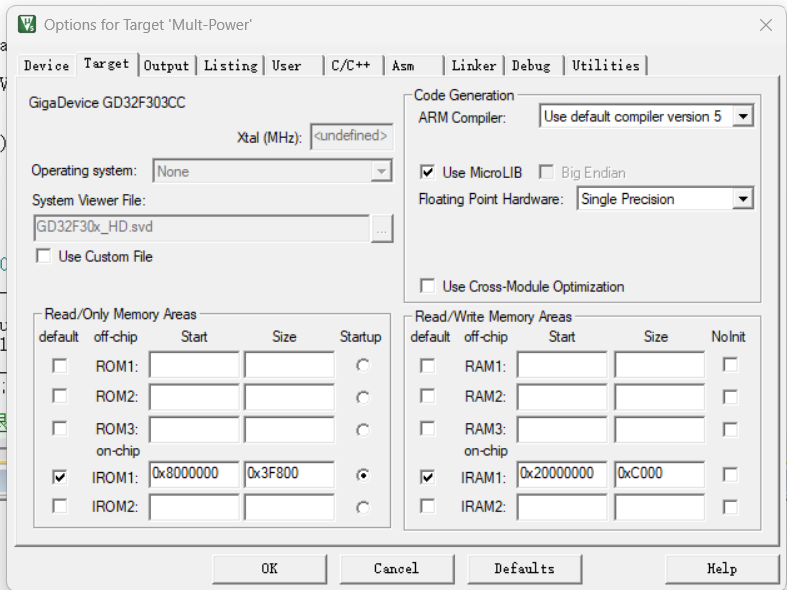Click the IROM1 Size field 0x3F800
The image size is (787, 590).
coord(289,474)
